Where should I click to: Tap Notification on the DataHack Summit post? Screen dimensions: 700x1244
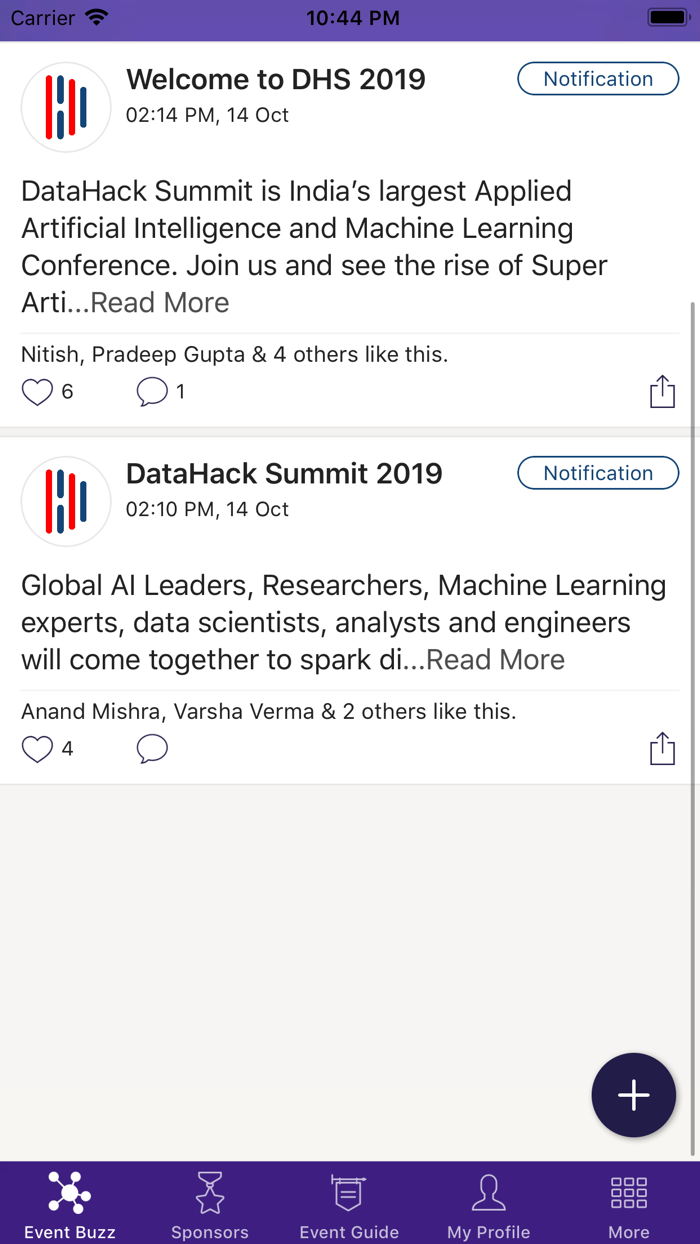[597, 473]
